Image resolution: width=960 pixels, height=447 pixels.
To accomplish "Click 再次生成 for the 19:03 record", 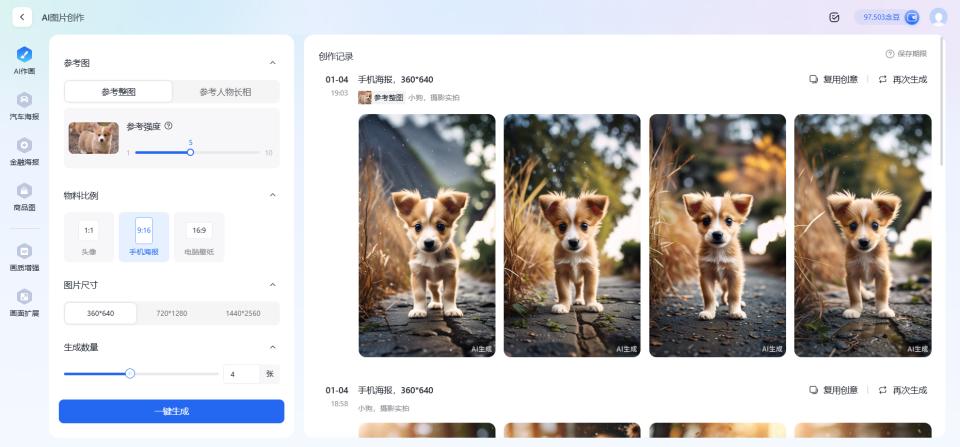I will (x=902, y=80).
